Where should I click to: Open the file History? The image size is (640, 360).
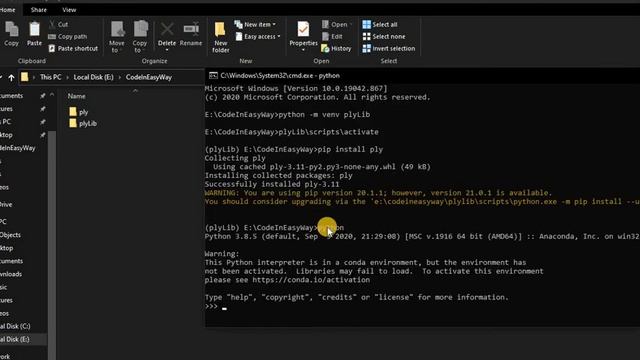(x=336, y=48)
